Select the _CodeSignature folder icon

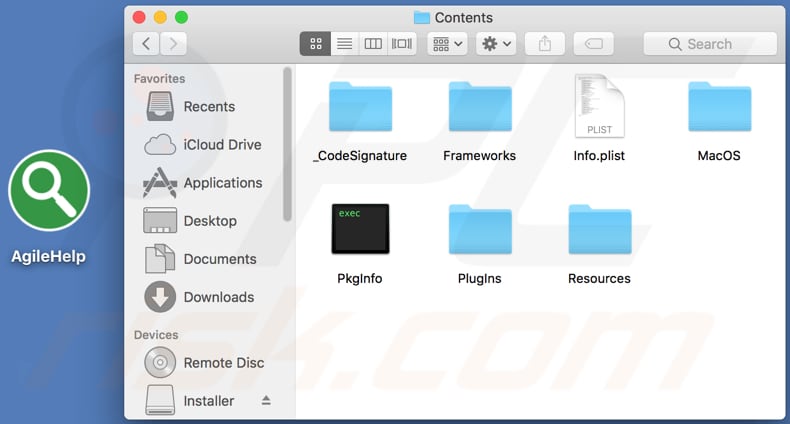(360, 107)
